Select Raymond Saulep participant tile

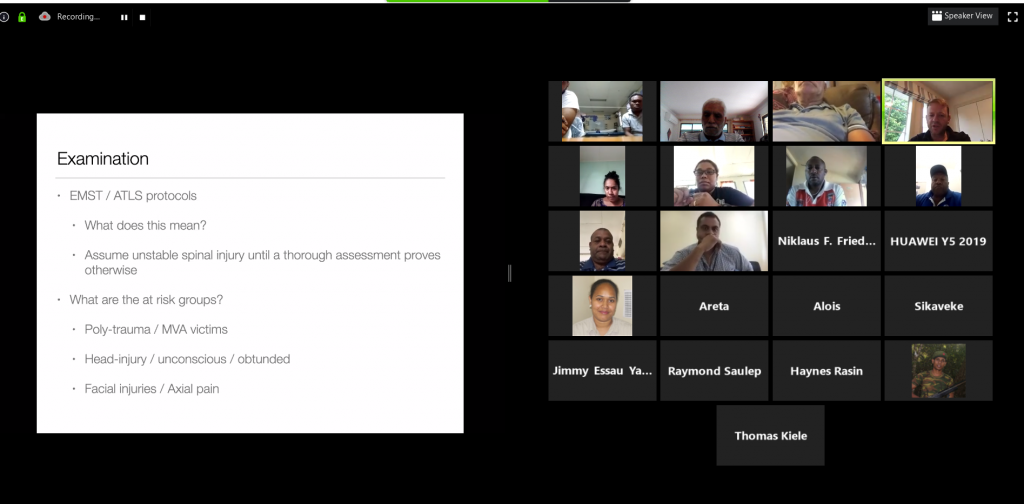point(714,371)
